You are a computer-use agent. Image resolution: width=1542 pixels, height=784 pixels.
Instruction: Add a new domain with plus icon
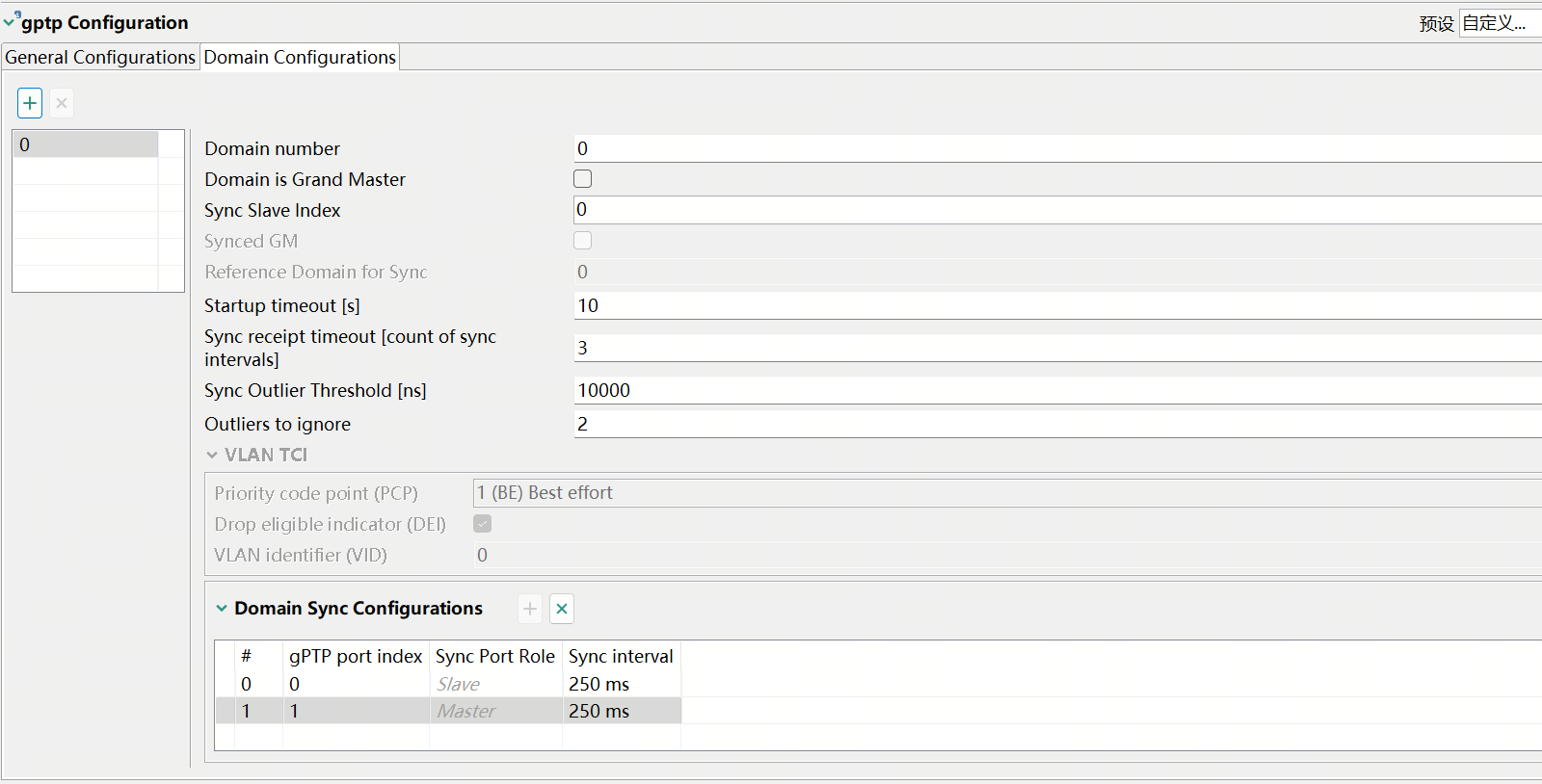[30, 103]
